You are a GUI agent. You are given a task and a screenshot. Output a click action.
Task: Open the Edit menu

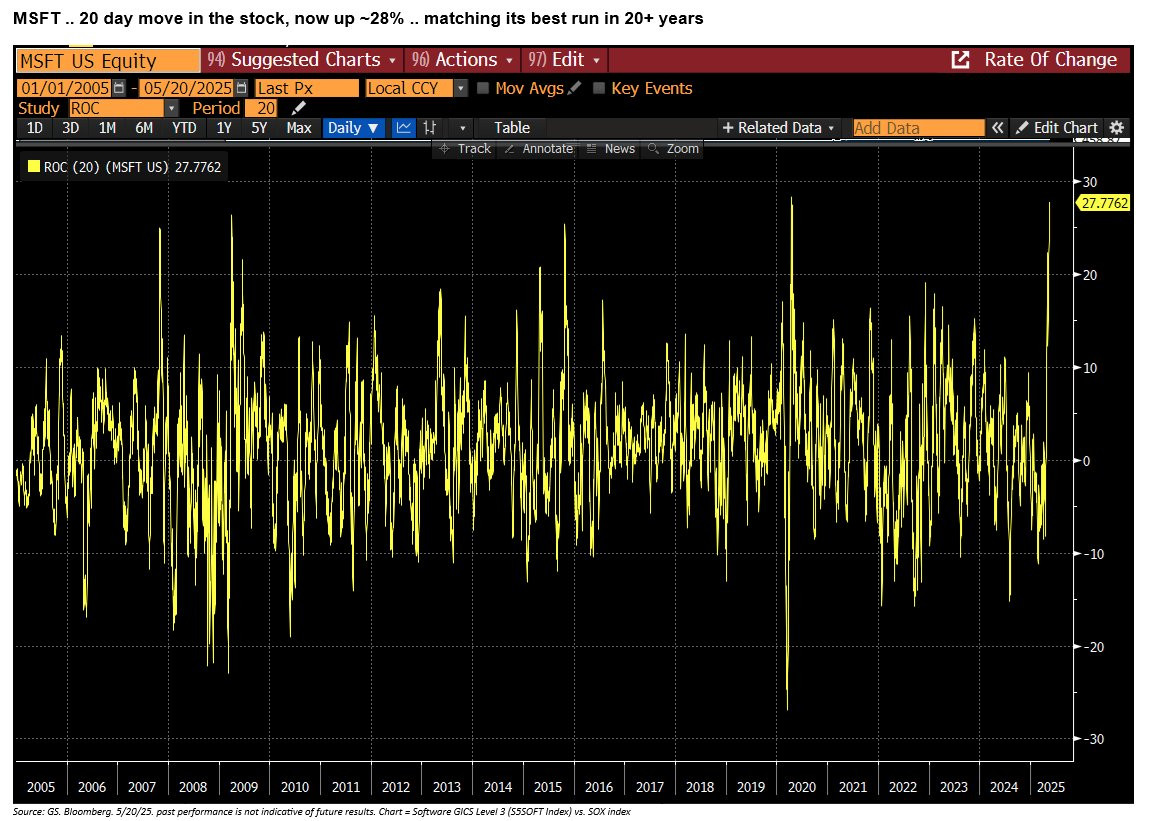[564, 60]
